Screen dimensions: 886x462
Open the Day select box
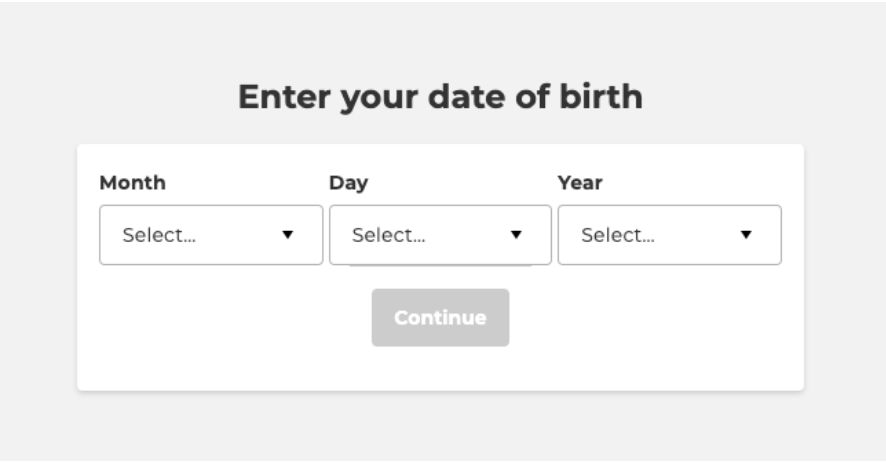(440, 235)
